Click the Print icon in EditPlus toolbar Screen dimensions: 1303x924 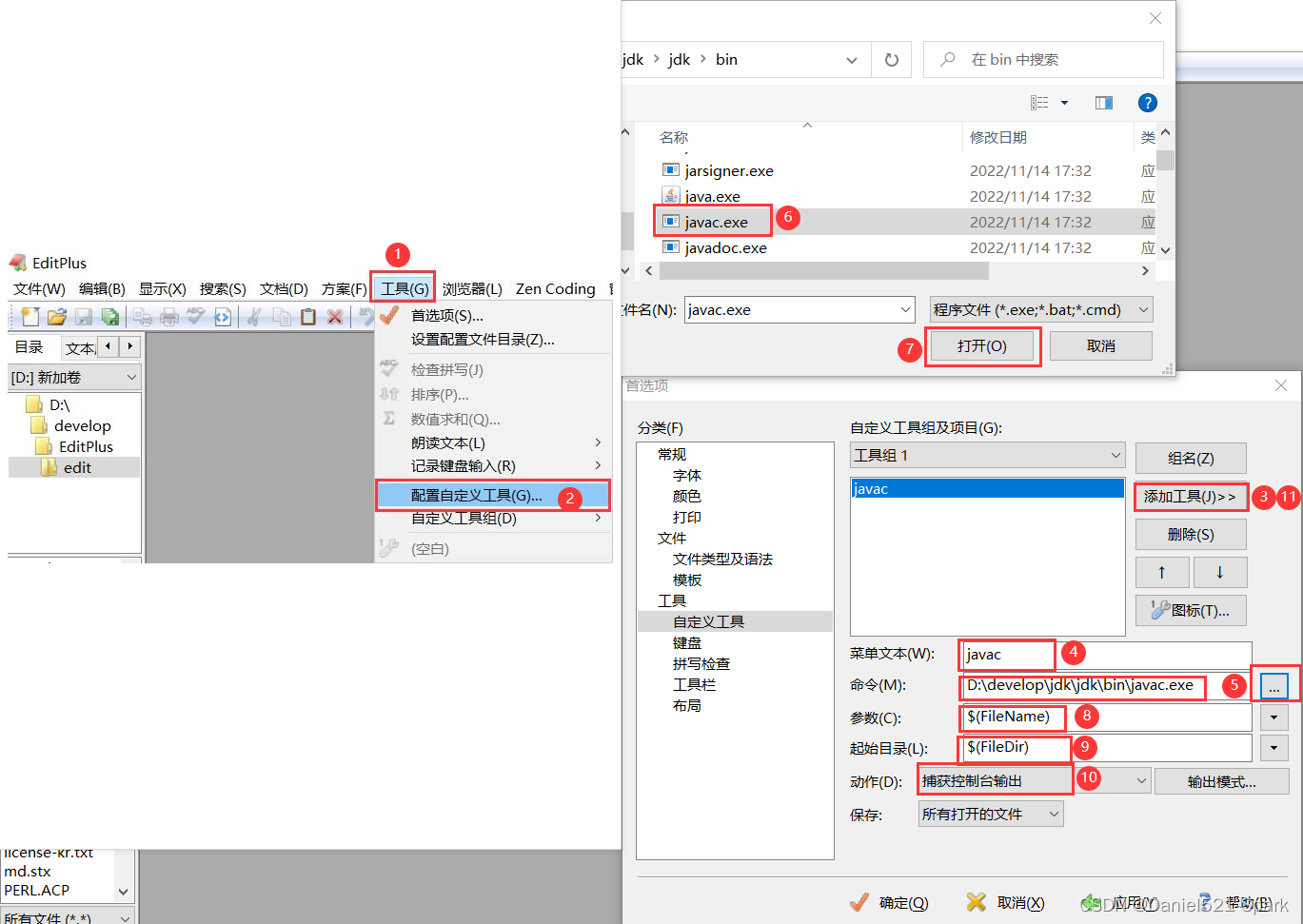pos(169,317)
